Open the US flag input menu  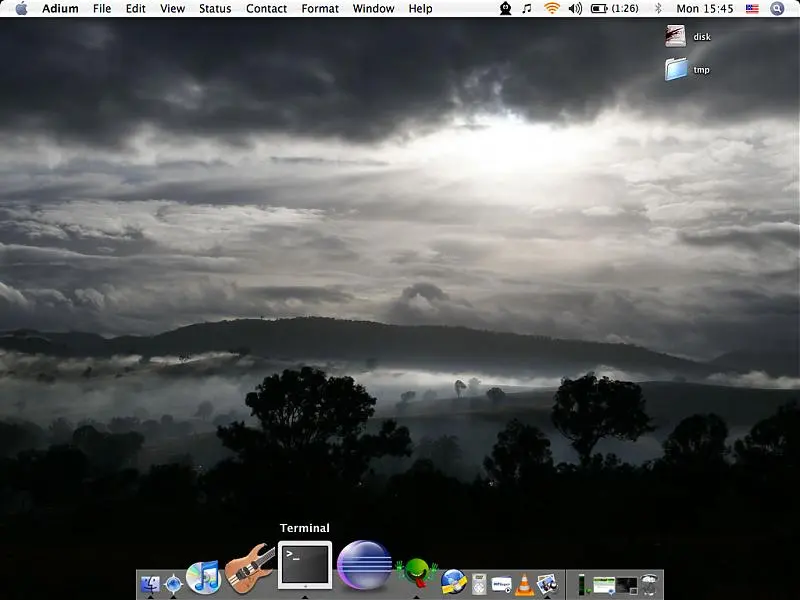752,8
